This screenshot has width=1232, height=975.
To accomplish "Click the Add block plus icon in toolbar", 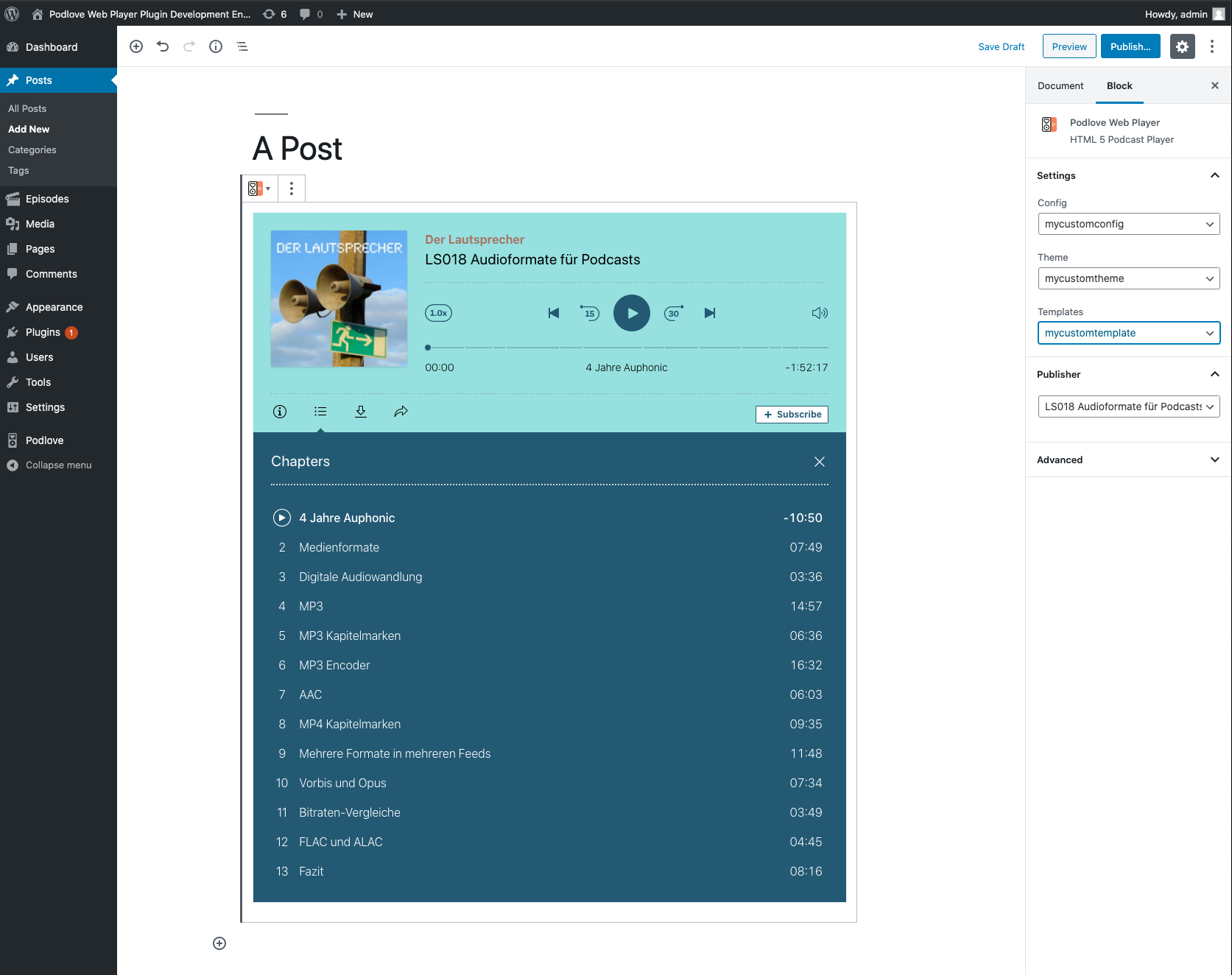I will pos(136,46).
